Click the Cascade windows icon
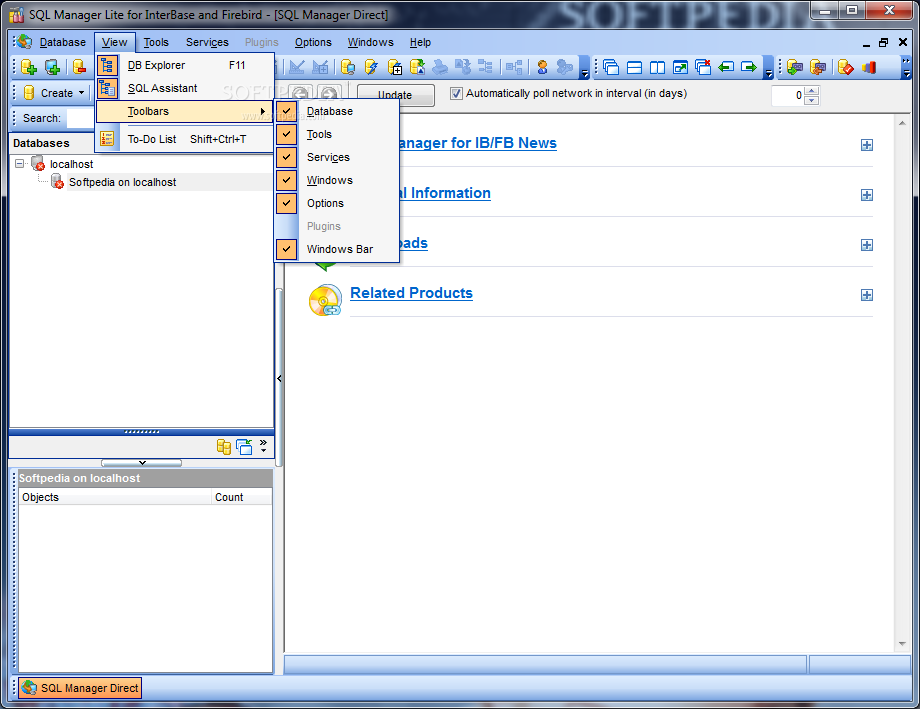This screenshot has height=709, width=920. tap(611, 67)
